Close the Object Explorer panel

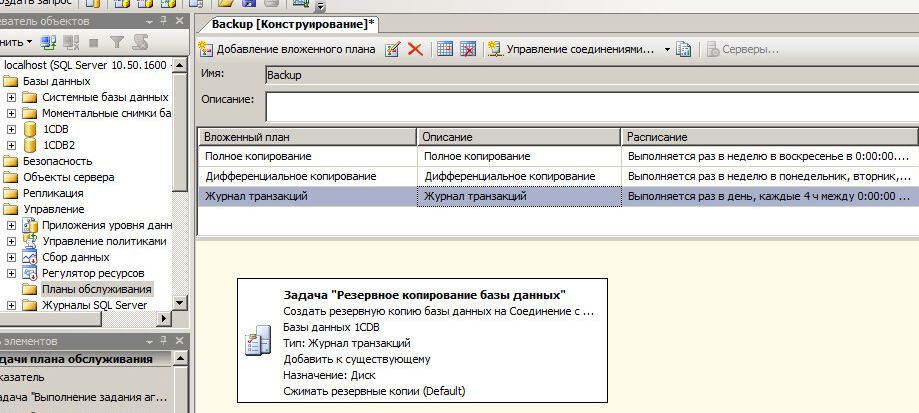[x=179, y=21]
